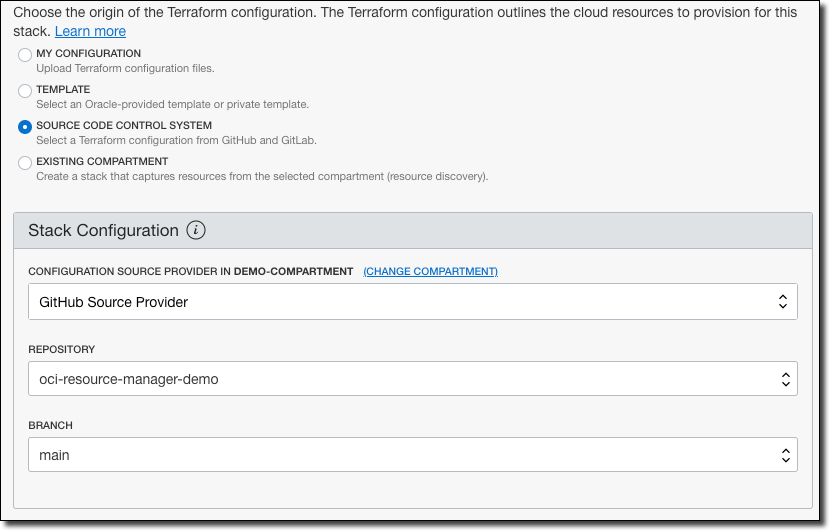The image size is (830, 531).
Task: Click the Source Code Control System label
Action: 124,126
